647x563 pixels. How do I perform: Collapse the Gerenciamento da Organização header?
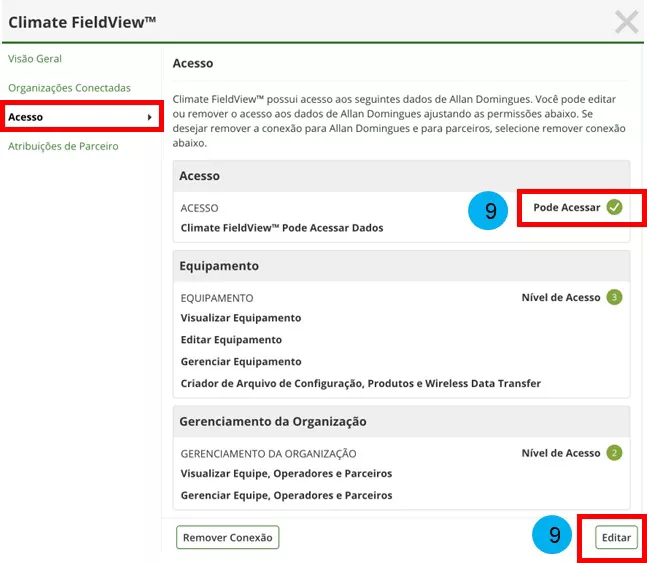coord(400,421)
